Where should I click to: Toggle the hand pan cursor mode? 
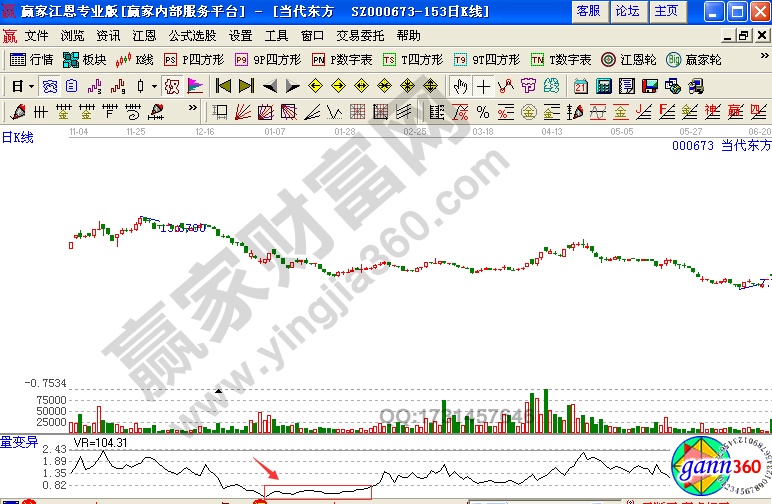point(460,86)
